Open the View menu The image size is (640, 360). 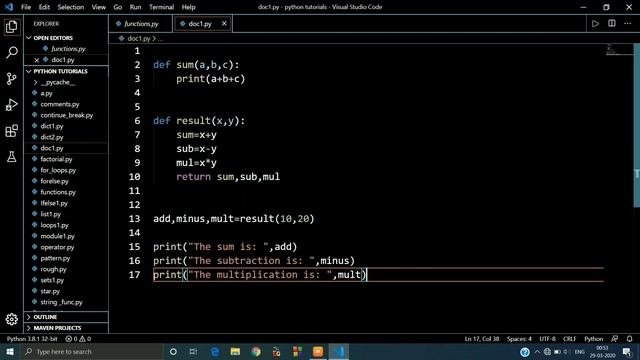click(98, 7)
